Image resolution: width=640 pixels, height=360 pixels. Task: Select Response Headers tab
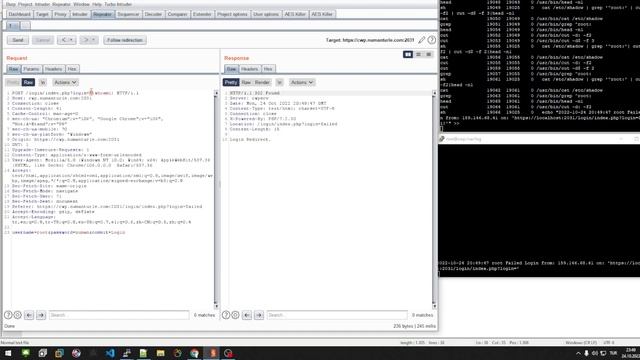pos(249,69)
